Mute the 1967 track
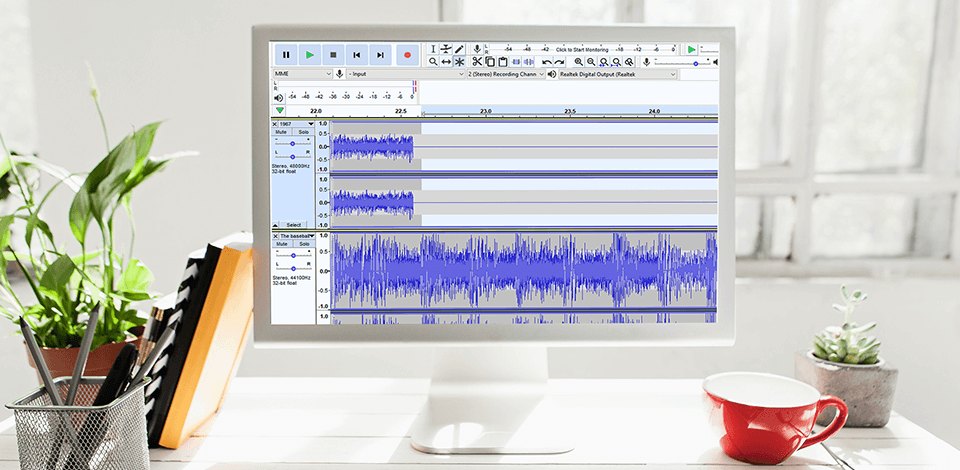The height and width of the screenshot is (470, 960). 282,132
